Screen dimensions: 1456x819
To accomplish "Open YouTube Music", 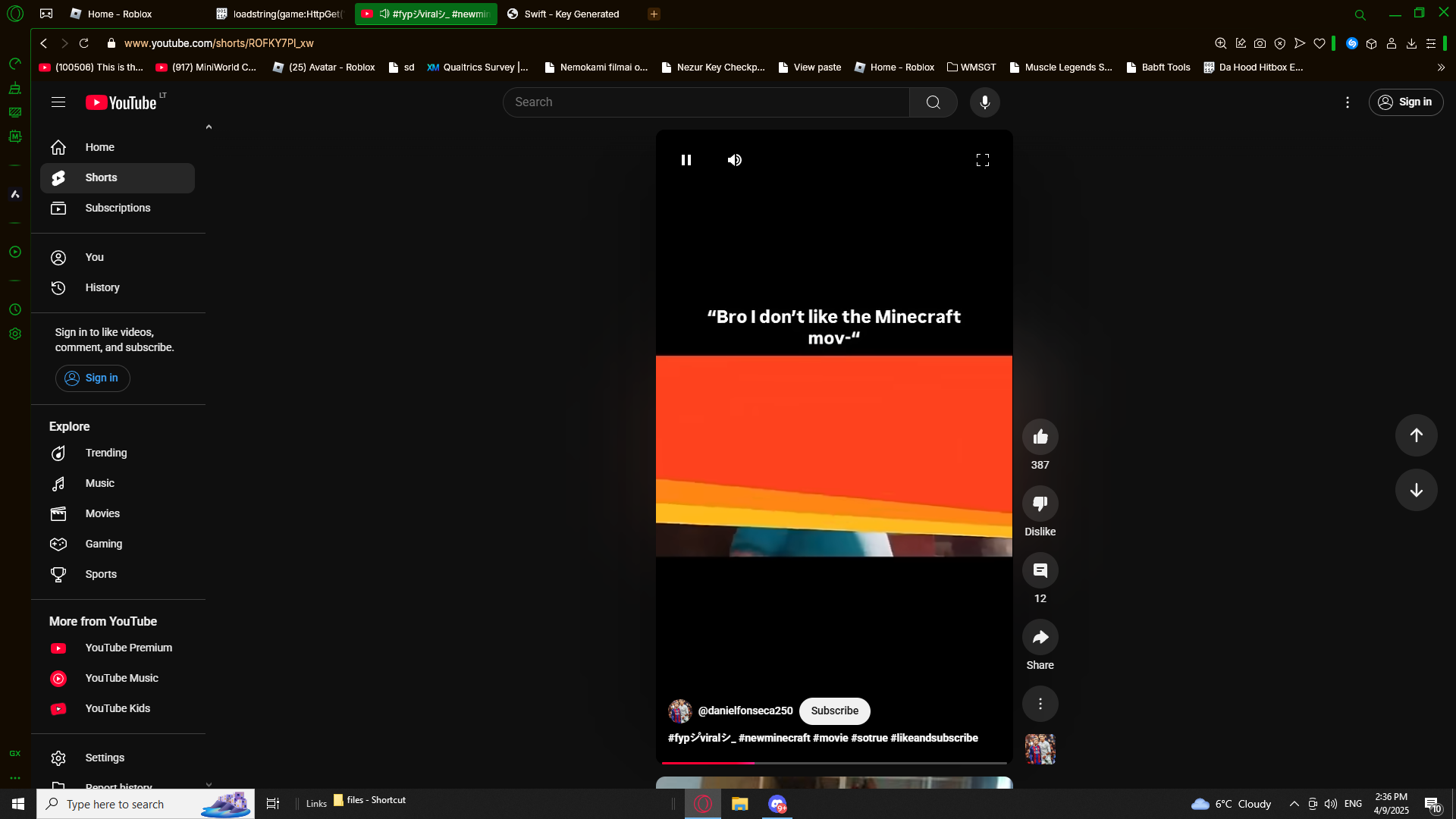I will point(118,679).
